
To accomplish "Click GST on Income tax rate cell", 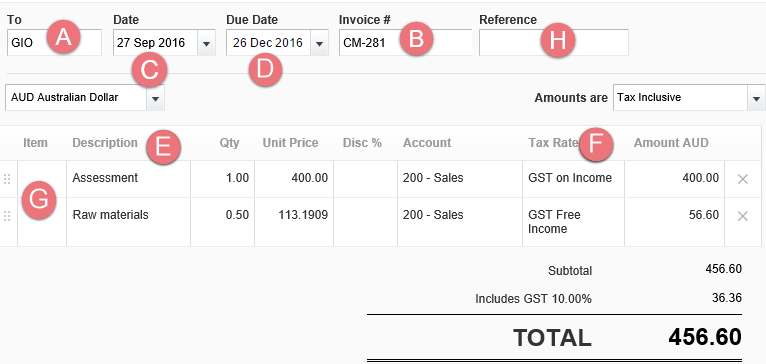I will (574, 179).
